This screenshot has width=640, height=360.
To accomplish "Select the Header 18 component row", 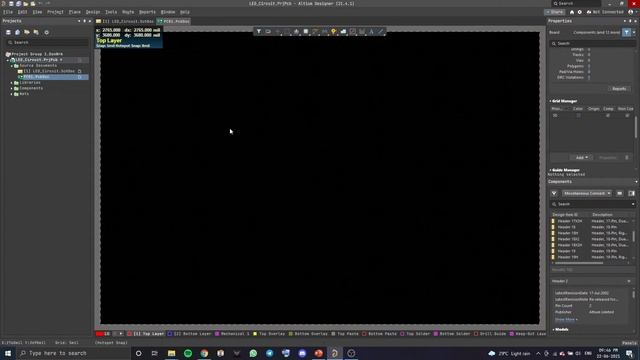I will pos(591,227).
